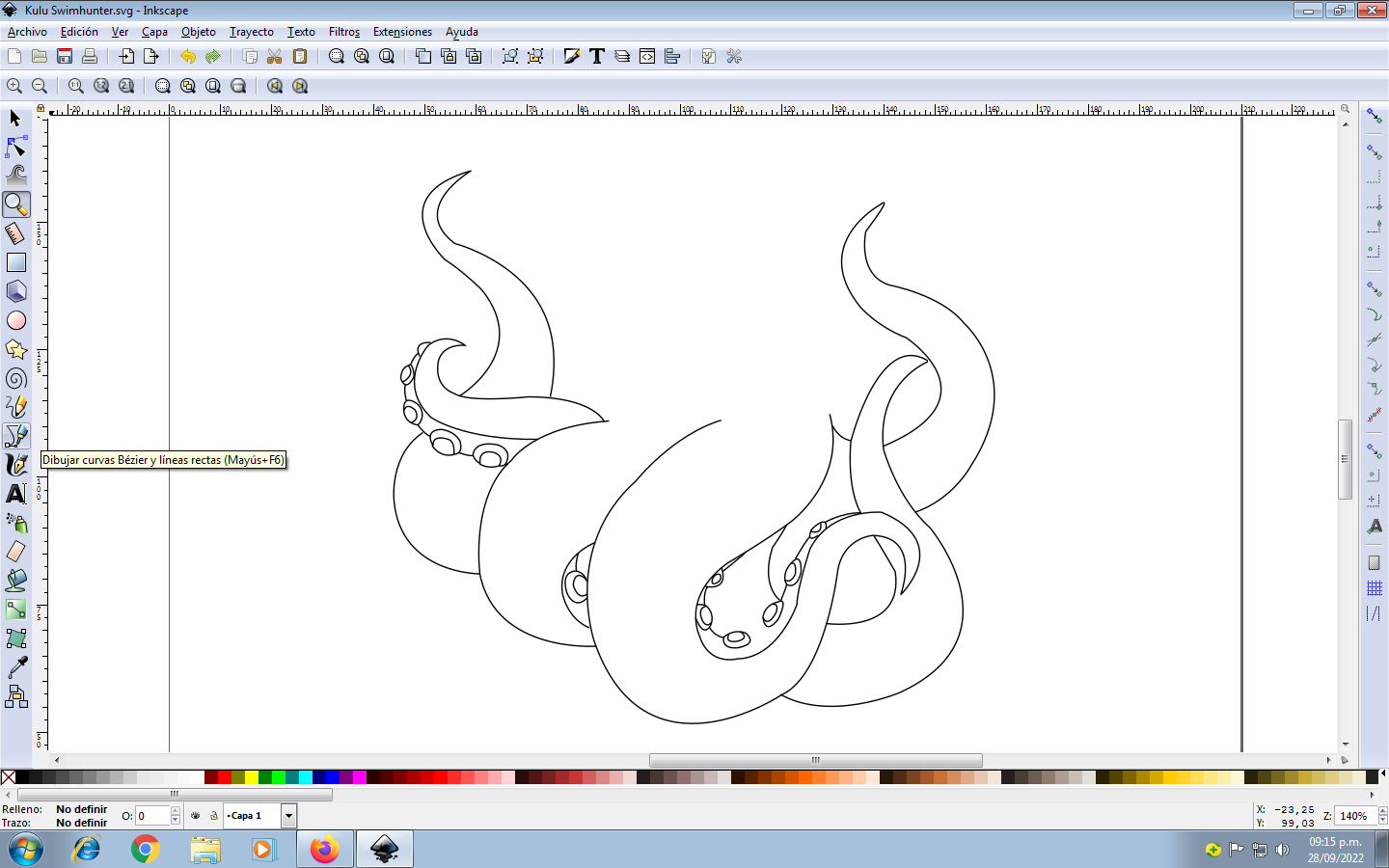Click the no-color X swatch

[x=9, y=777]
